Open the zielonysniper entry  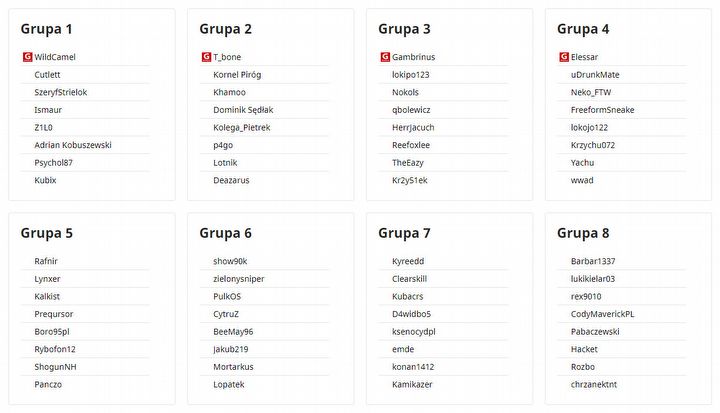[x=238, y=279]
